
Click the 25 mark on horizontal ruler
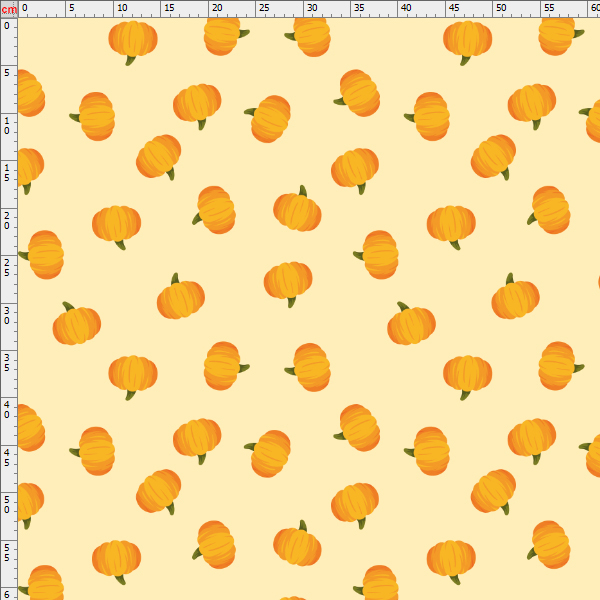[264, 8]
